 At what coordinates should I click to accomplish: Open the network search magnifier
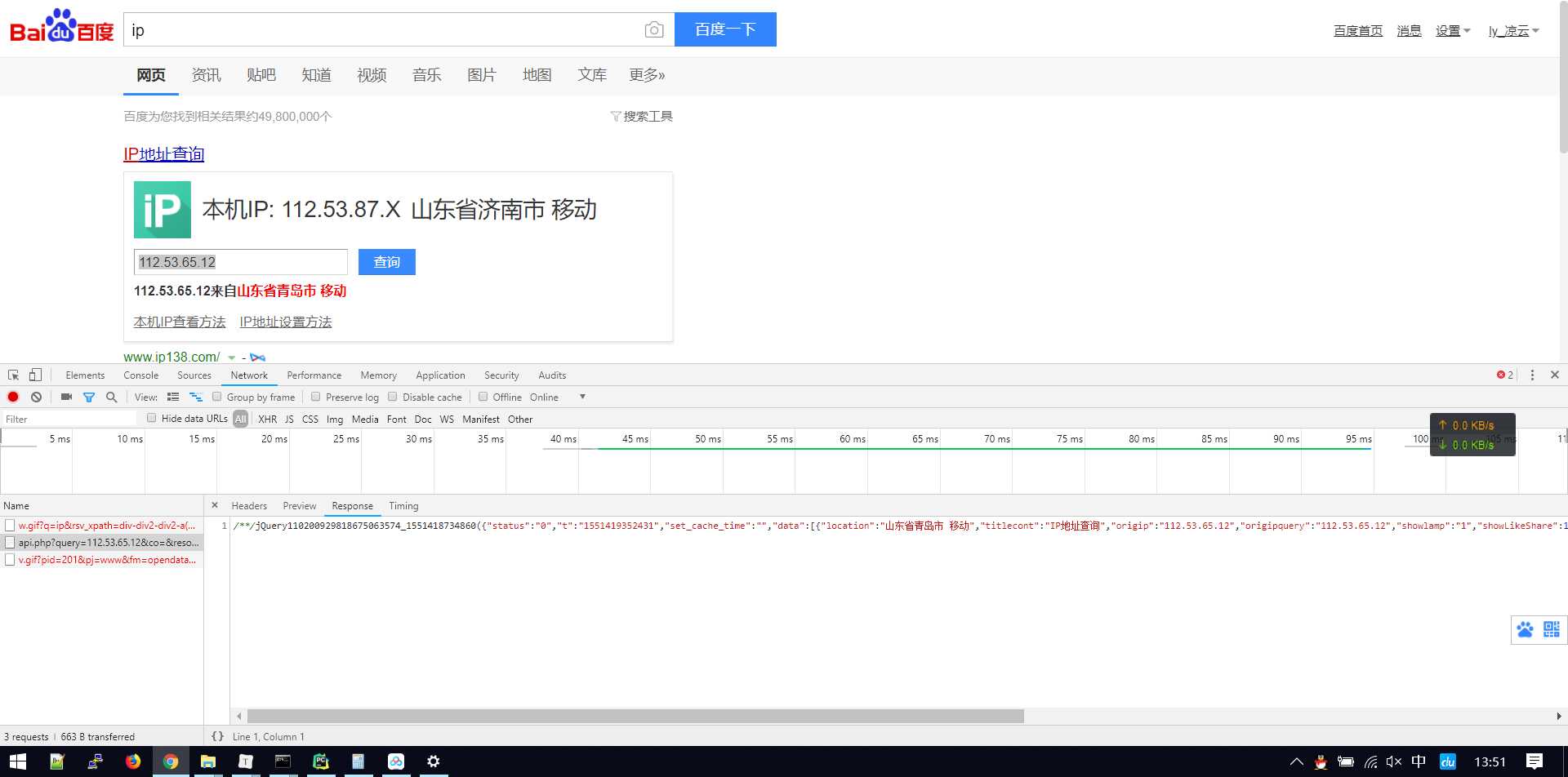coord(112,397)
